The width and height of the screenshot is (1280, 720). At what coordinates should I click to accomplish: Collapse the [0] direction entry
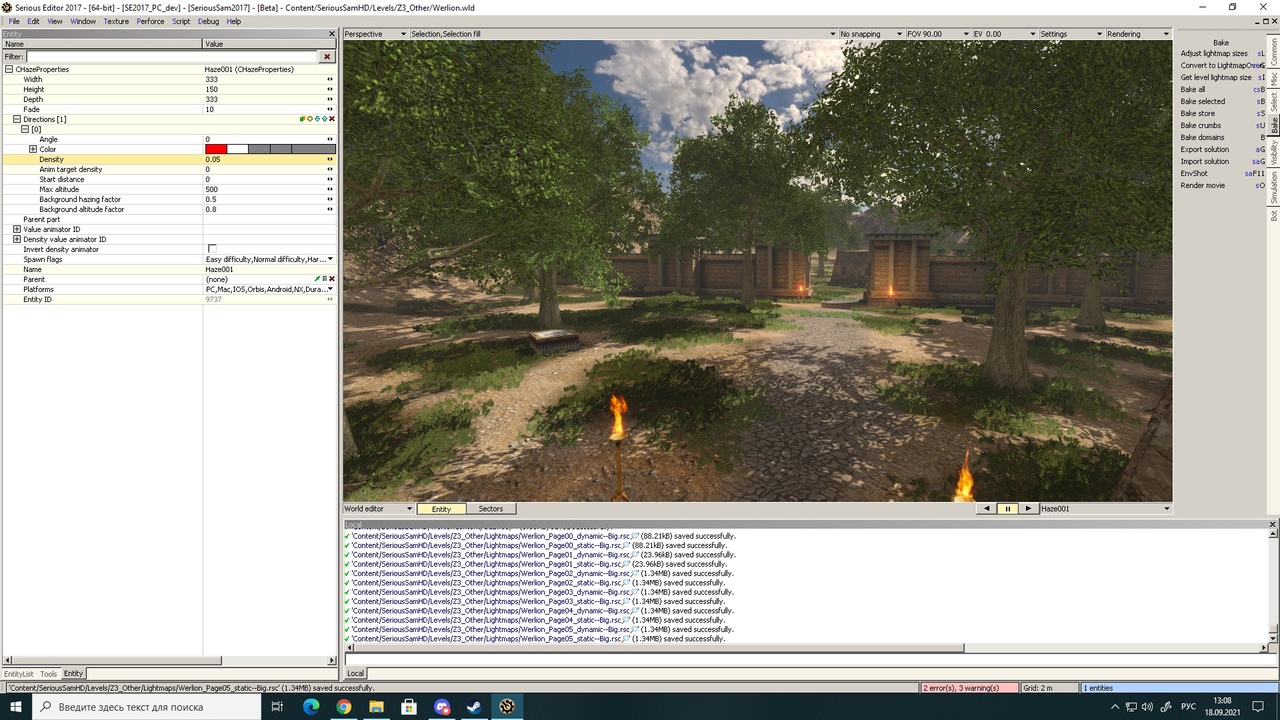[x=25, y=129]
